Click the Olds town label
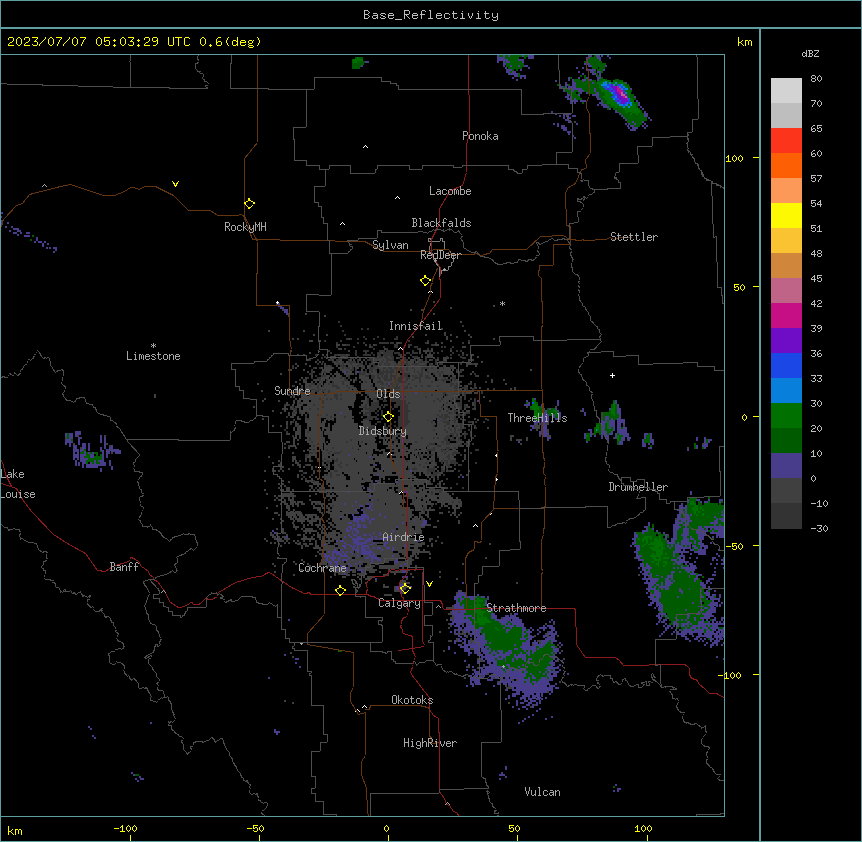 (388, 394)
